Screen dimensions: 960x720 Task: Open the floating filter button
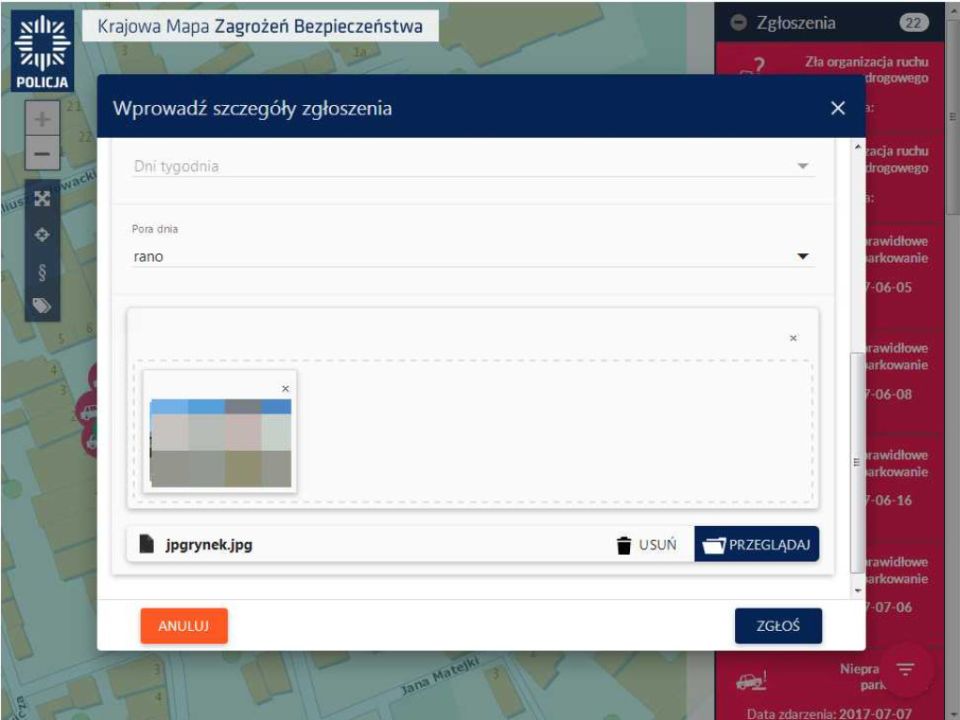[906, 670]
